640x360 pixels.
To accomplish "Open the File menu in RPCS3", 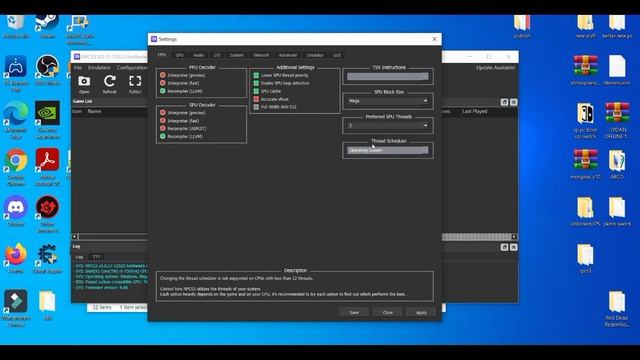I will (78, 68).
